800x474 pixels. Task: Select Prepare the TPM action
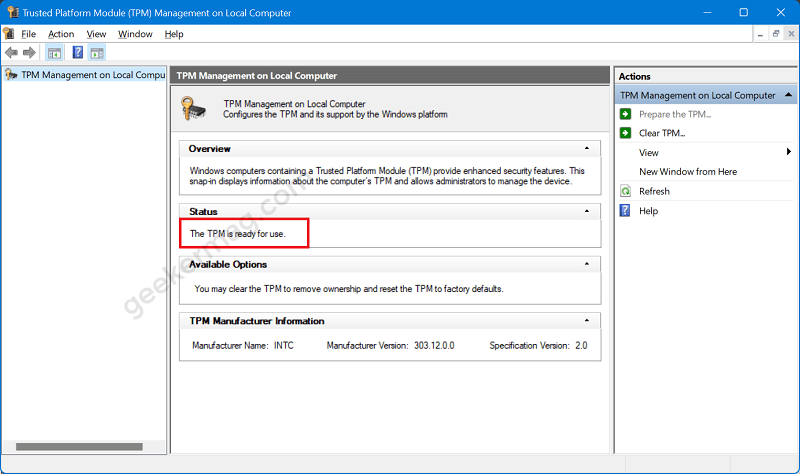point(674,114)
